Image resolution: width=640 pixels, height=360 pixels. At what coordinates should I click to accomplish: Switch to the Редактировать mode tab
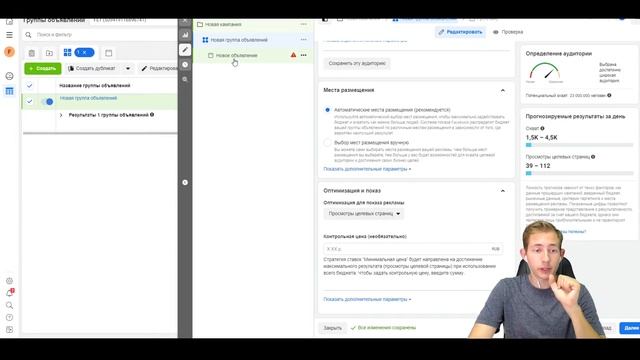pyautogui.click(x=460, y=32)
